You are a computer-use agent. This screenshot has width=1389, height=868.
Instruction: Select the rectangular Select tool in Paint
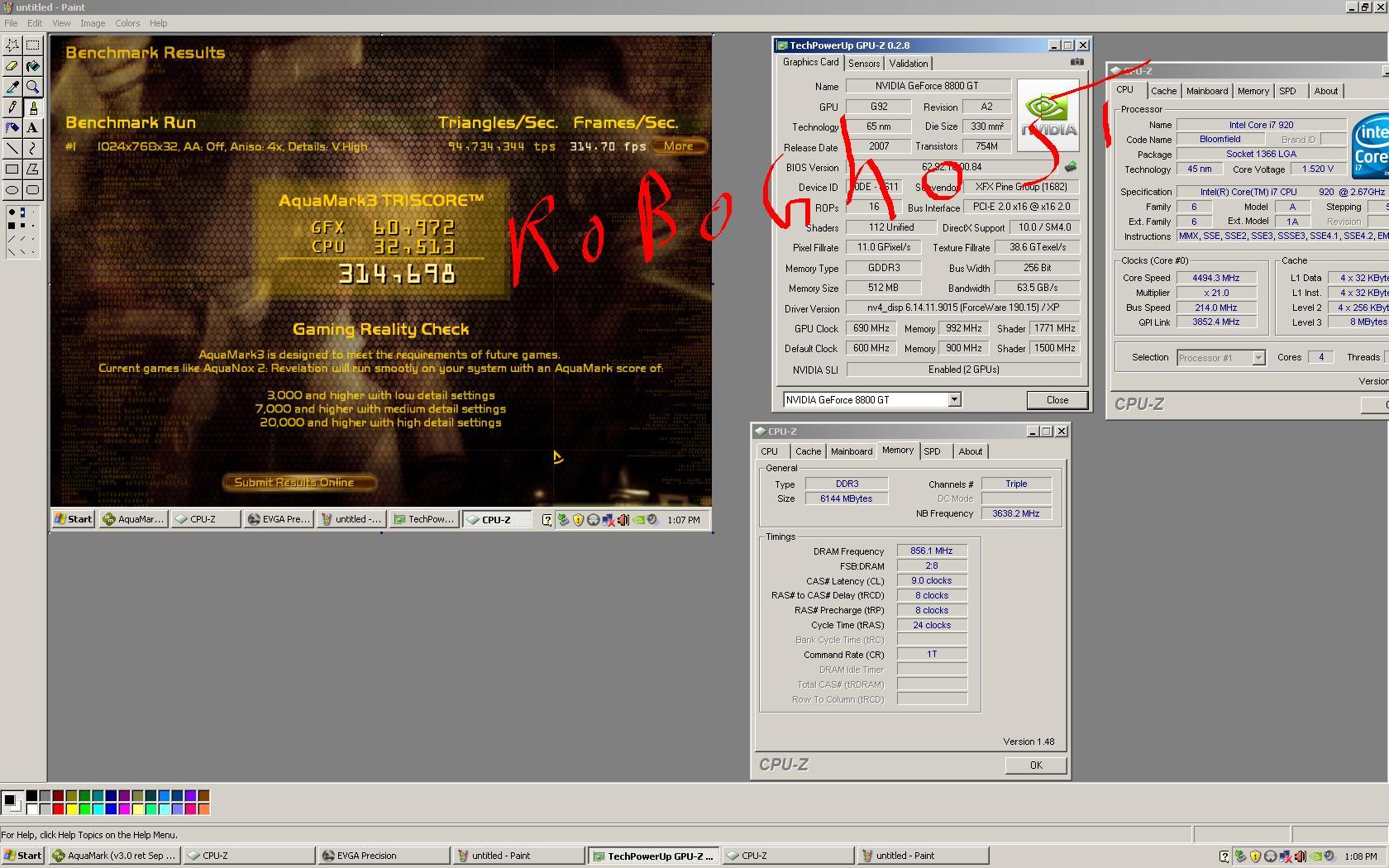[33, 45]
